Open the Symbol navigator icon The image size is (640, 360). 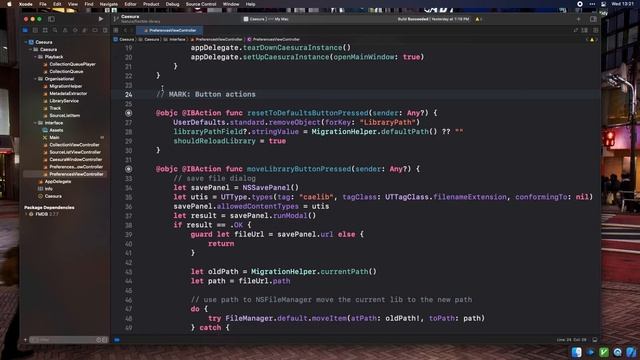(x=45, y=30)
